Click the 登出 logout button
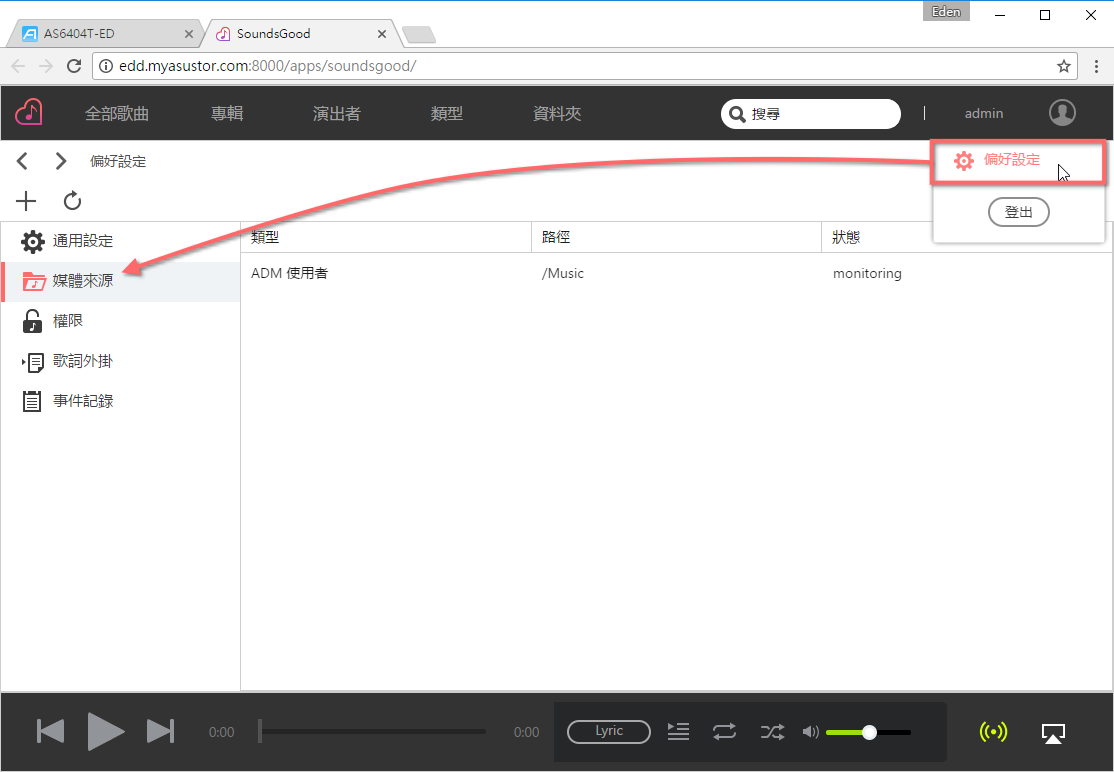The image size is (1114, 772). pos(1019,212)
